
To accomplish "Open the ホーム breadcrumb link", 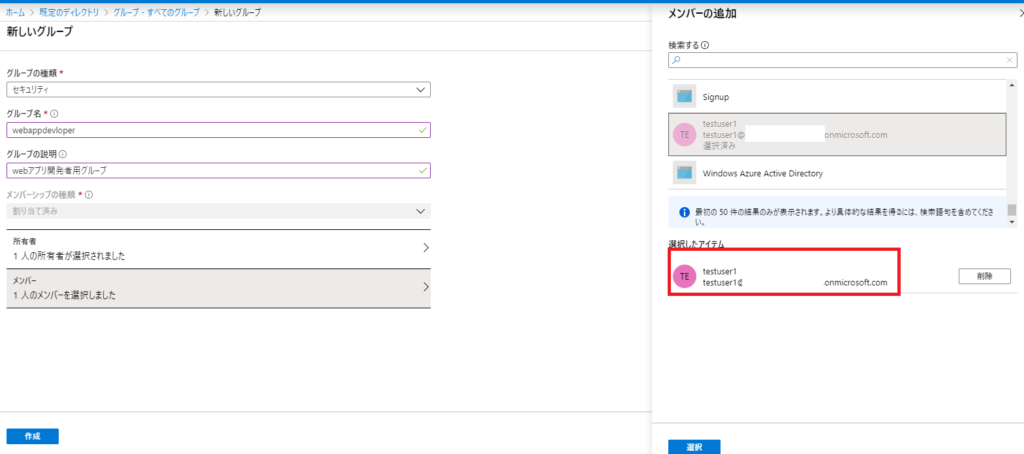I will pos(16,12).
